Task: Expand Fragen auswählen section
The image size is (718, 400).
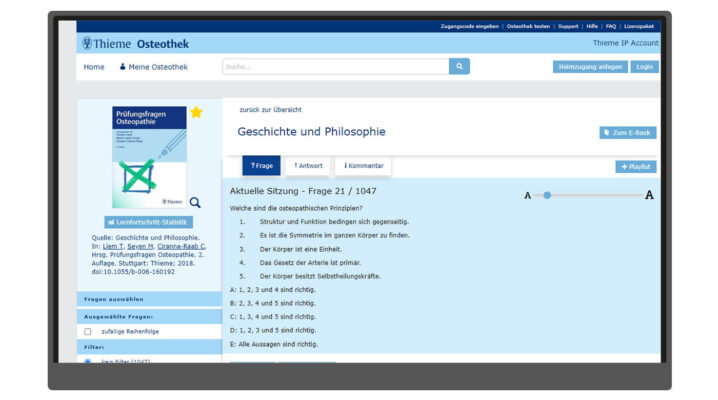Action: click(149, 299)
